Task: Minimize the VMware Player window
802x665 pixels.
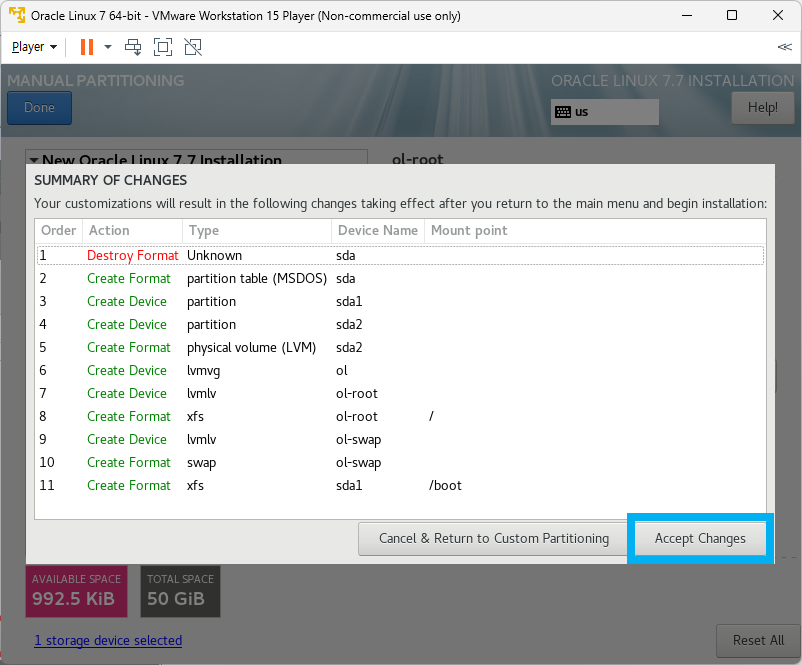Action: click(687, 15)
